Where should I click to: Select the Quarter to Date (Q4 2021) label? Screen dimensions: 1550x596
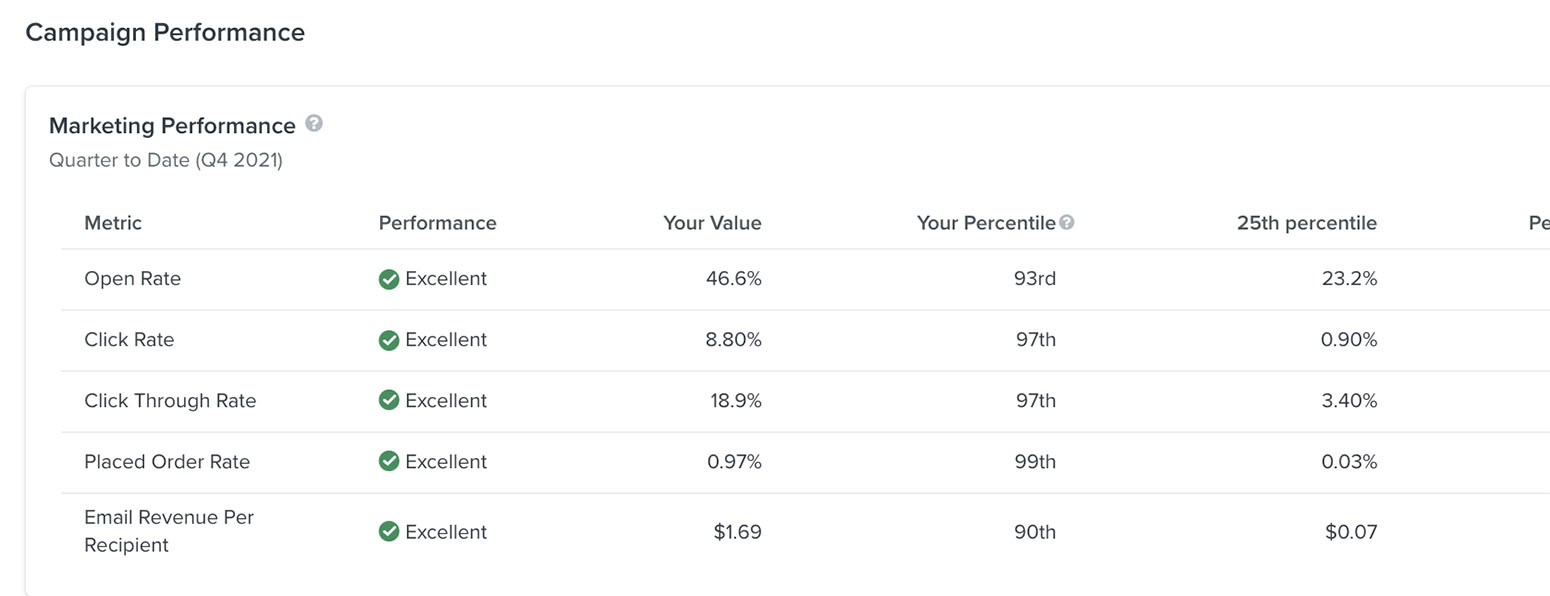point(166,160)
